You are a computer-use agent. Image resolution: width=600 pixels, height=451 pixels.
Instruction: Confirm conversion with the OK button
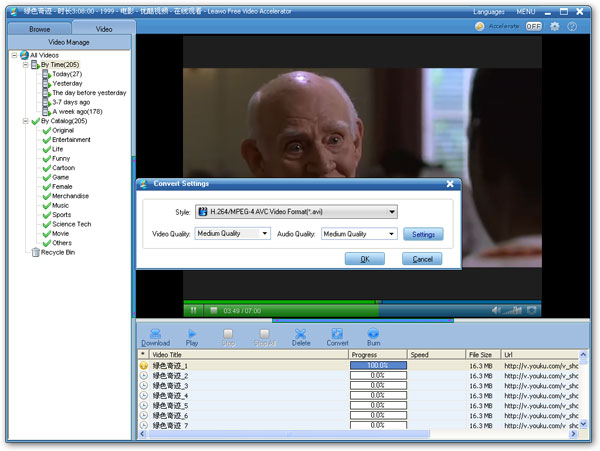[x=365, y=259]
